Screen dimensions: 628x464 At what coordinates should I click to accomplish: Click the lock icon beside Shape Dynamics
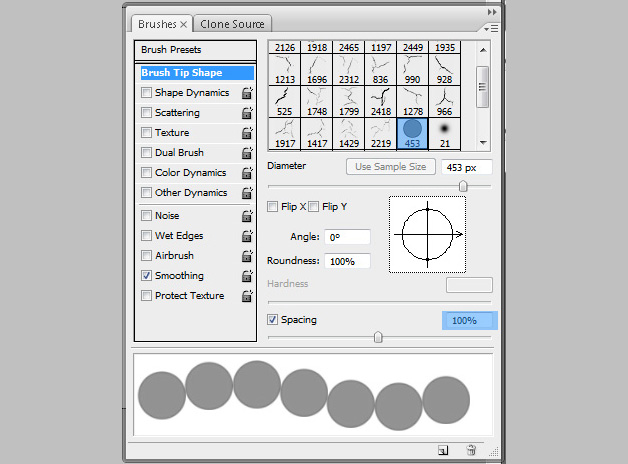(247, 93)
